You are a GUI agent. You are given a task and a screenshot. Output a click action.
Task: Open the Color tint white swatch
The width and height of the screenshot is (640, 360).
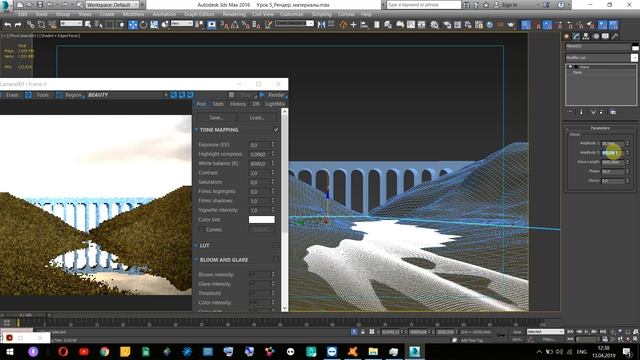tap(262, 219)
